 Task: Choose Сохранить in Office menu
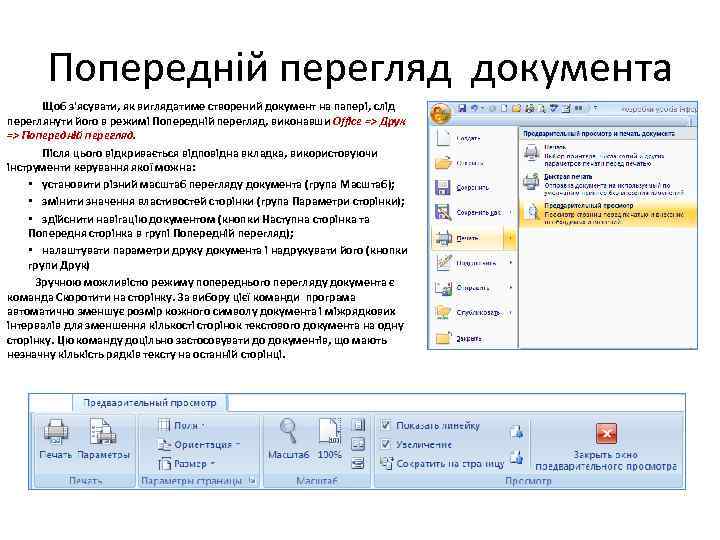[x=473, y=187]
